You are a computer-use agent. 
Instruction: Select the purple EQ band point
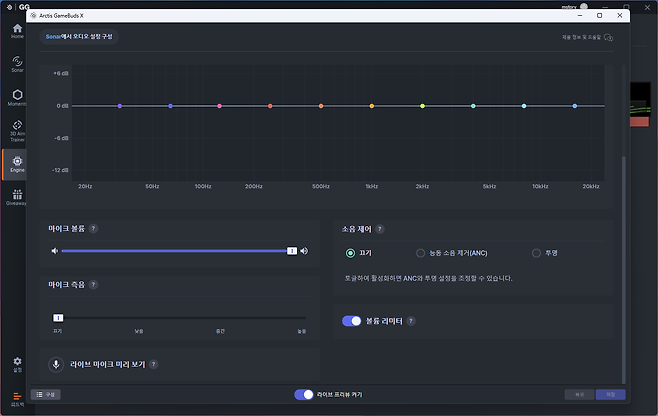(x=120, y=106)
